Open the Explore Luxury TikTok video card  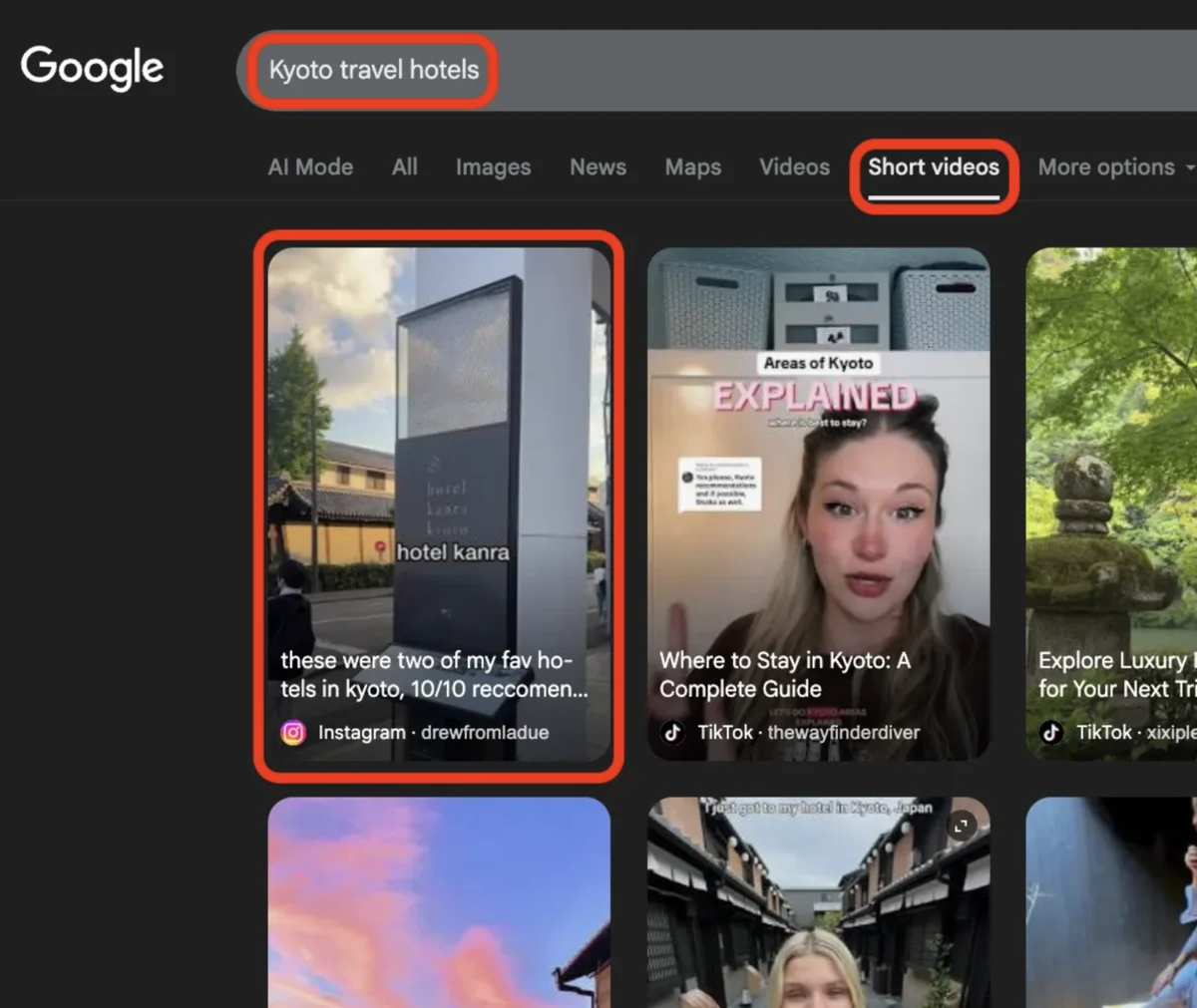1111,504
